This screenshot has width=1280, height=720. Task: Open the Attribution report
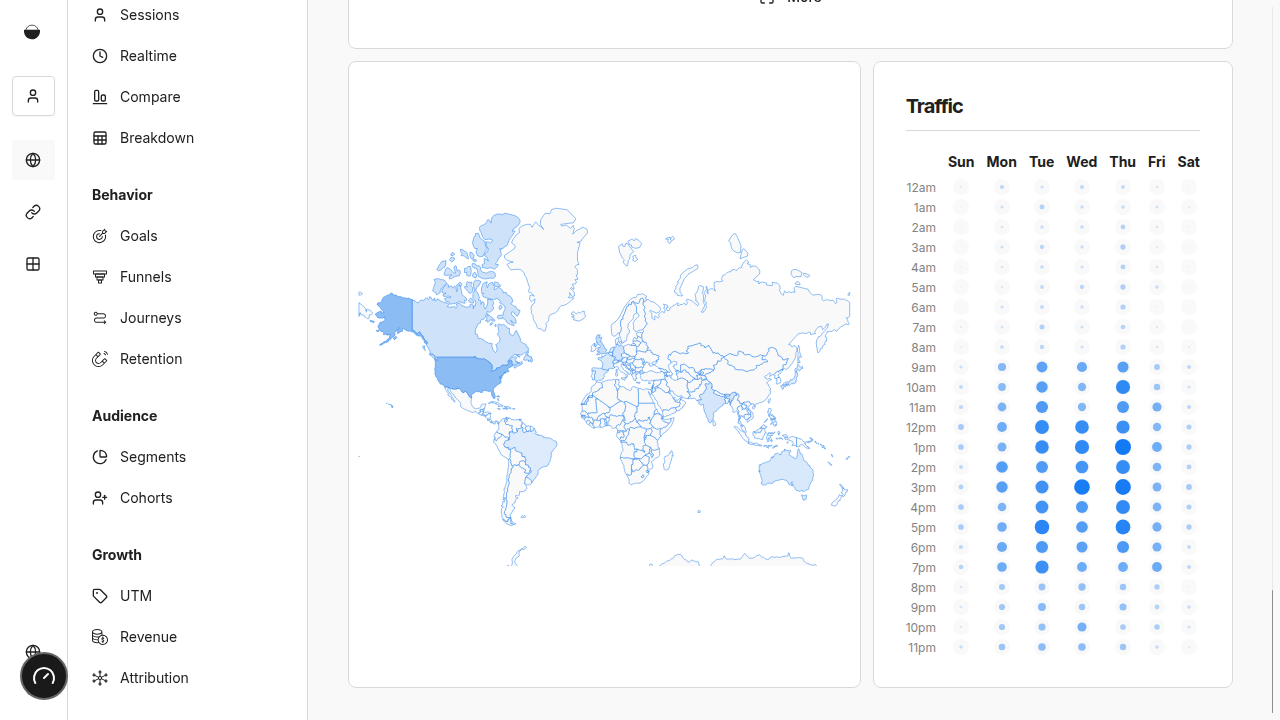pyautogui.click(x=153, y=678)
